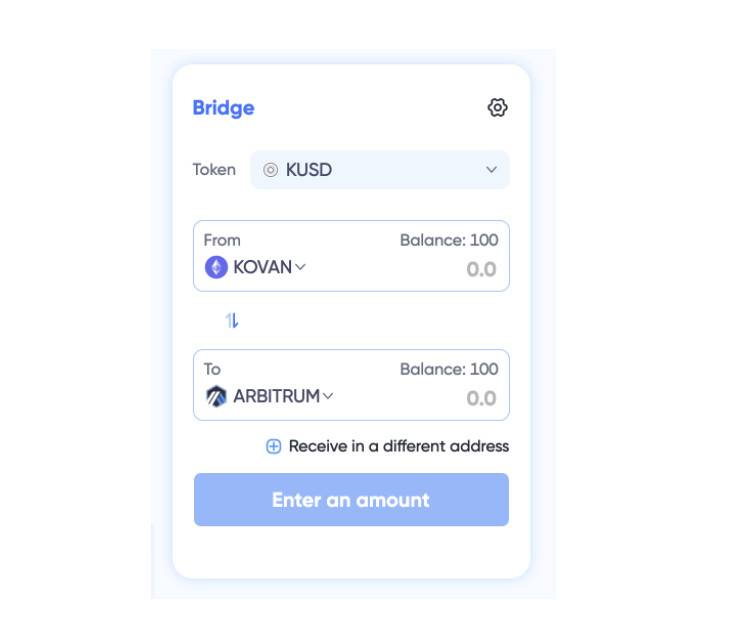
Task: Click the plus circle icon for different address
Action: click(x=273, y=446)
